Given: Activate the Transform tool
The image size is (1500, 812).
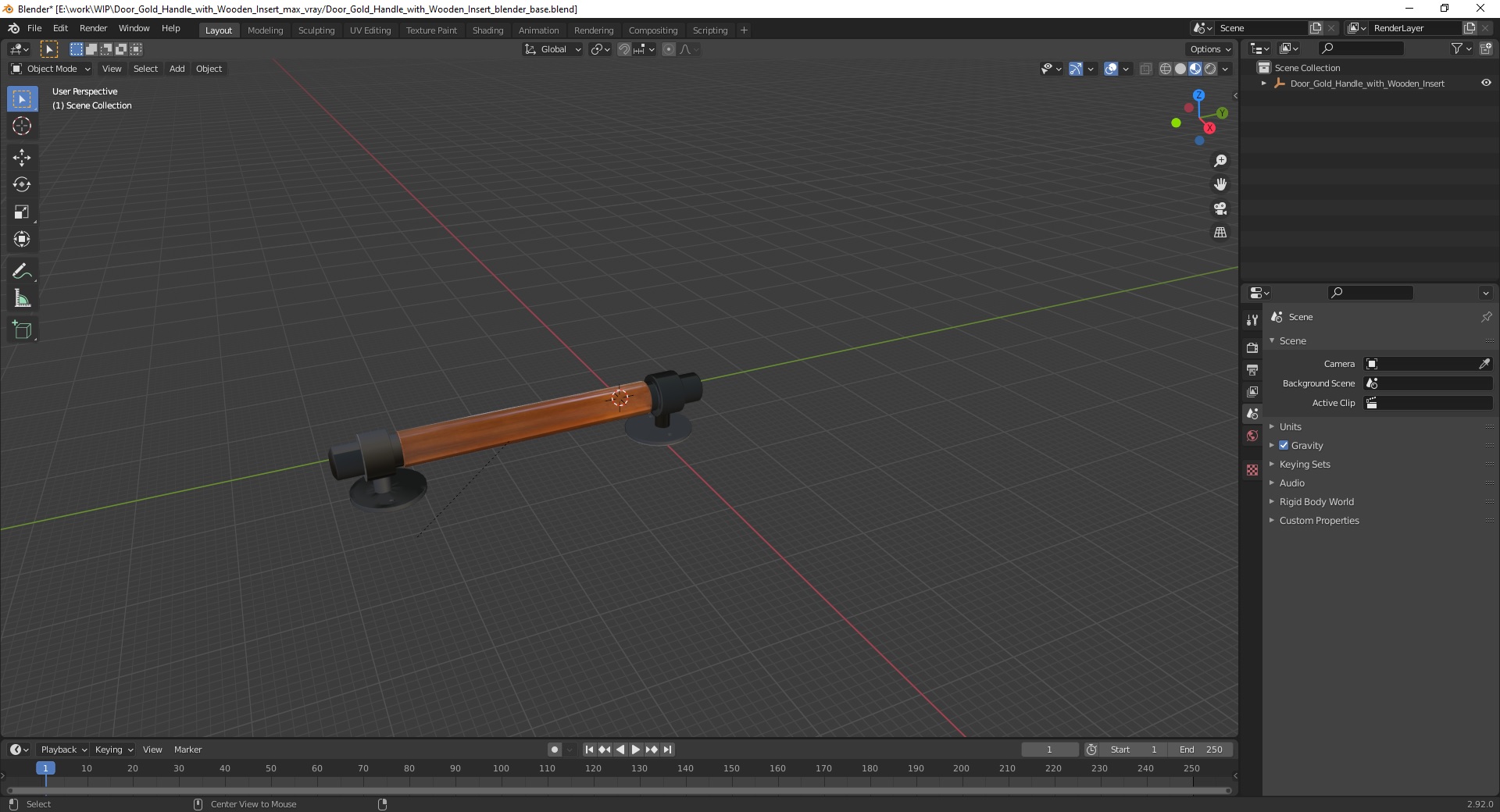Looking at the screenshot, I should tap(22, 240).
